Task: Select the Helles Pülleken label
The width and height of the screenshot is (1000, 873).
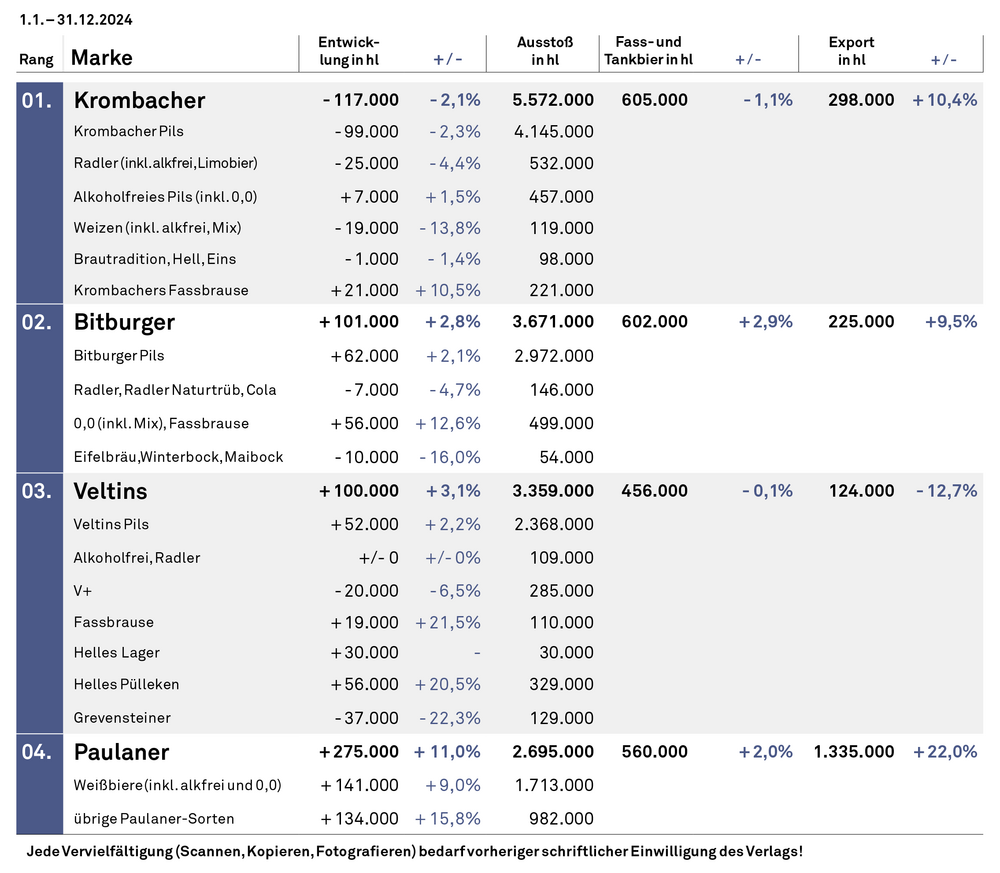Action: [126, 684]
